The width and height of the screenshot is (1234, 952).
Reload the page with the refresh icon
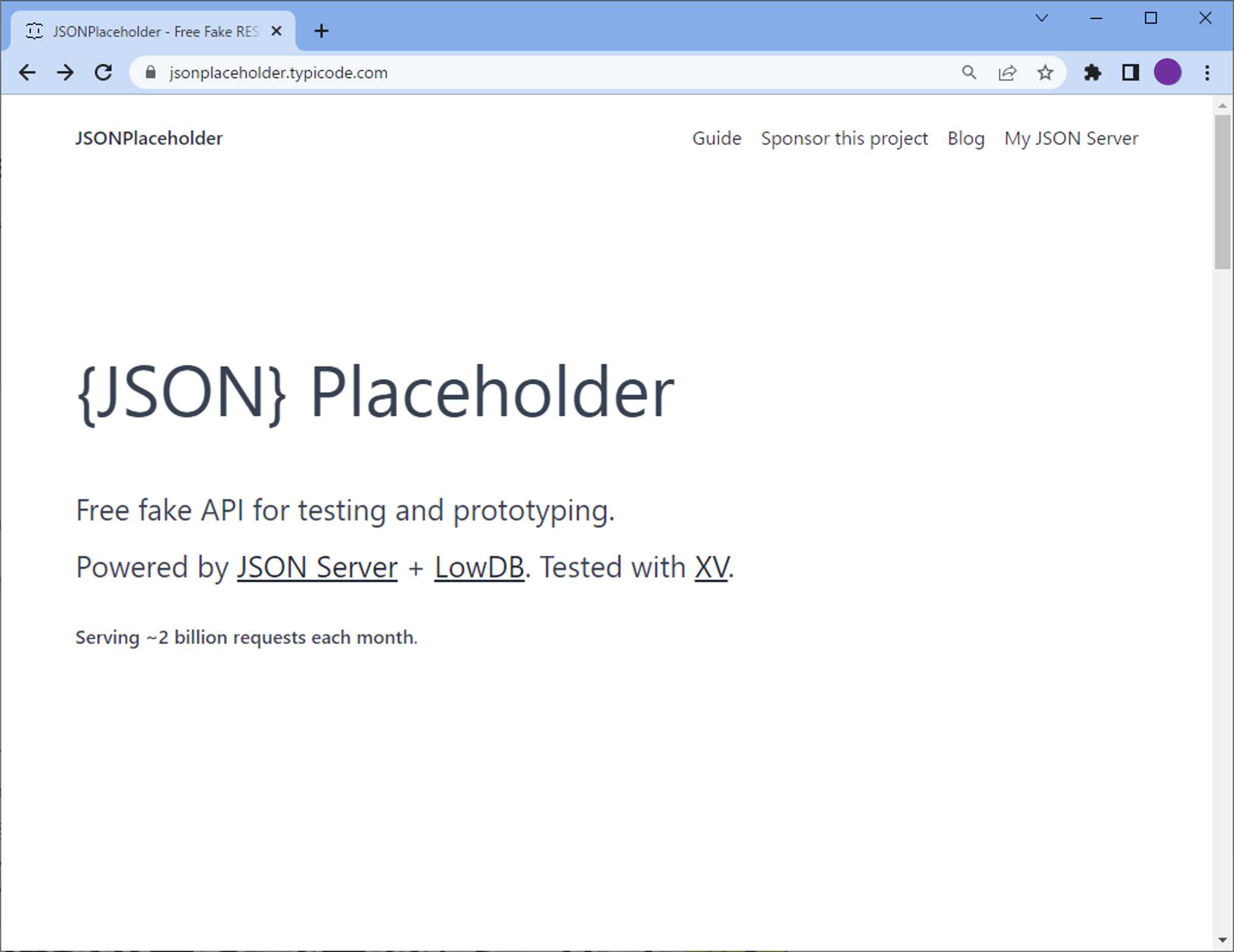point(104,73)
